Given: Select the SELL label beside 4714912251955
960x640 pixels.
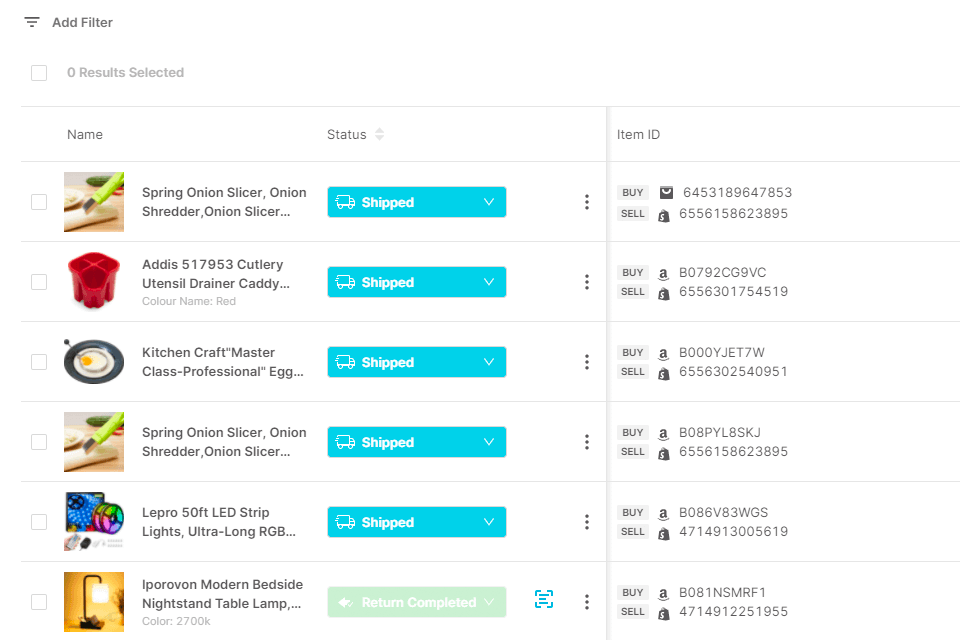Looking at the screenshot, I should click(632, 611).
